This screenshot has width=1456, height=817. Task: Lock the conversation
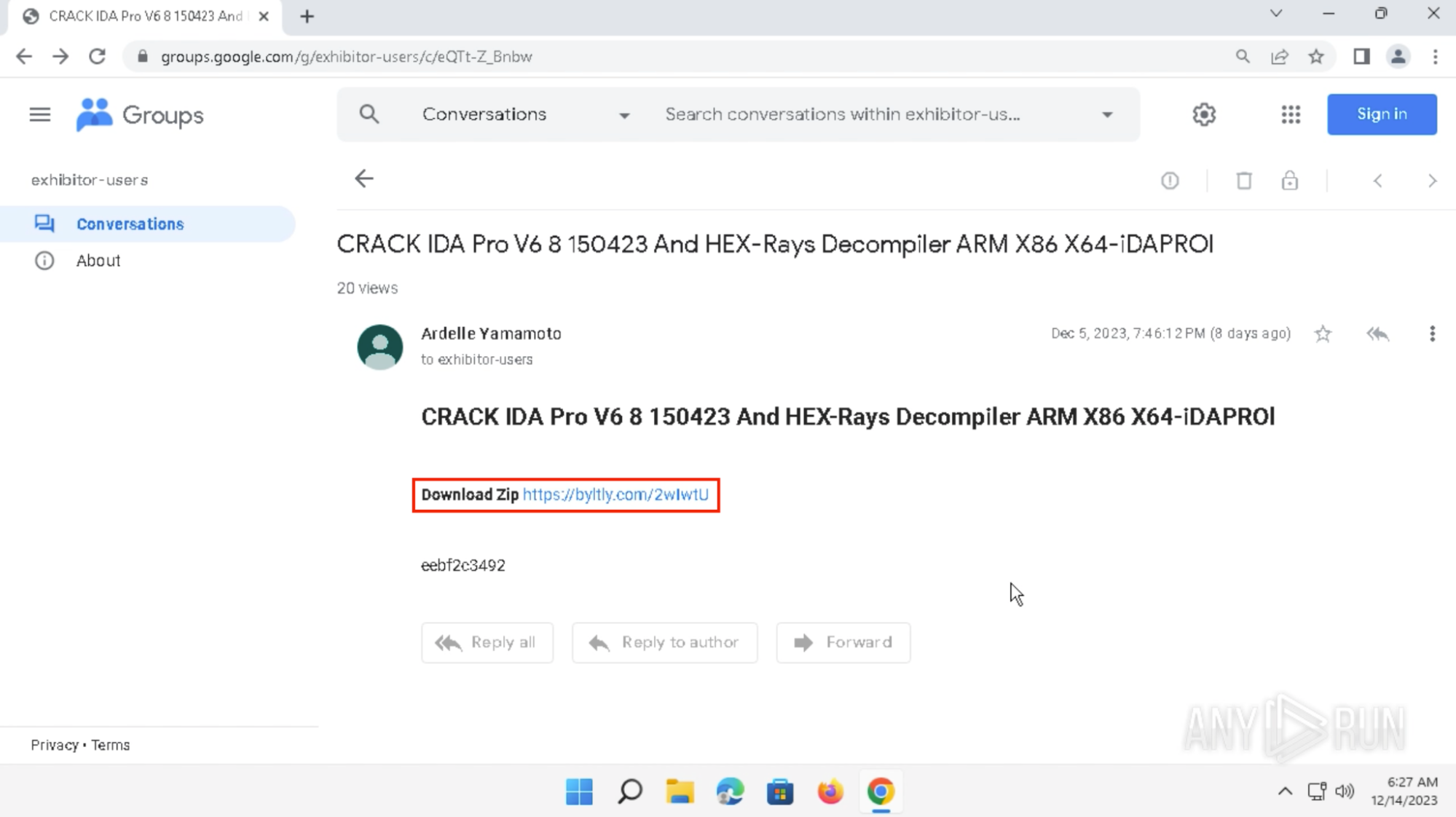click(x=1289, y=180)
